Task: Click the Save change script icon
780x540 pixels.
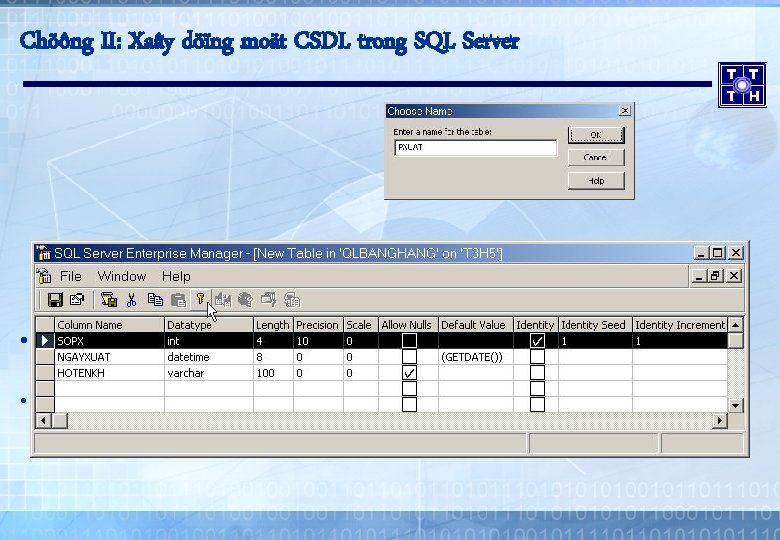Action: coord(109,300)
